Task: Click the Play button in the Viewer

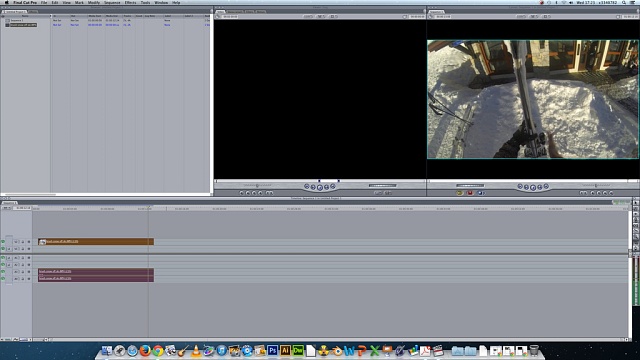Action: (x=320, y=187)
